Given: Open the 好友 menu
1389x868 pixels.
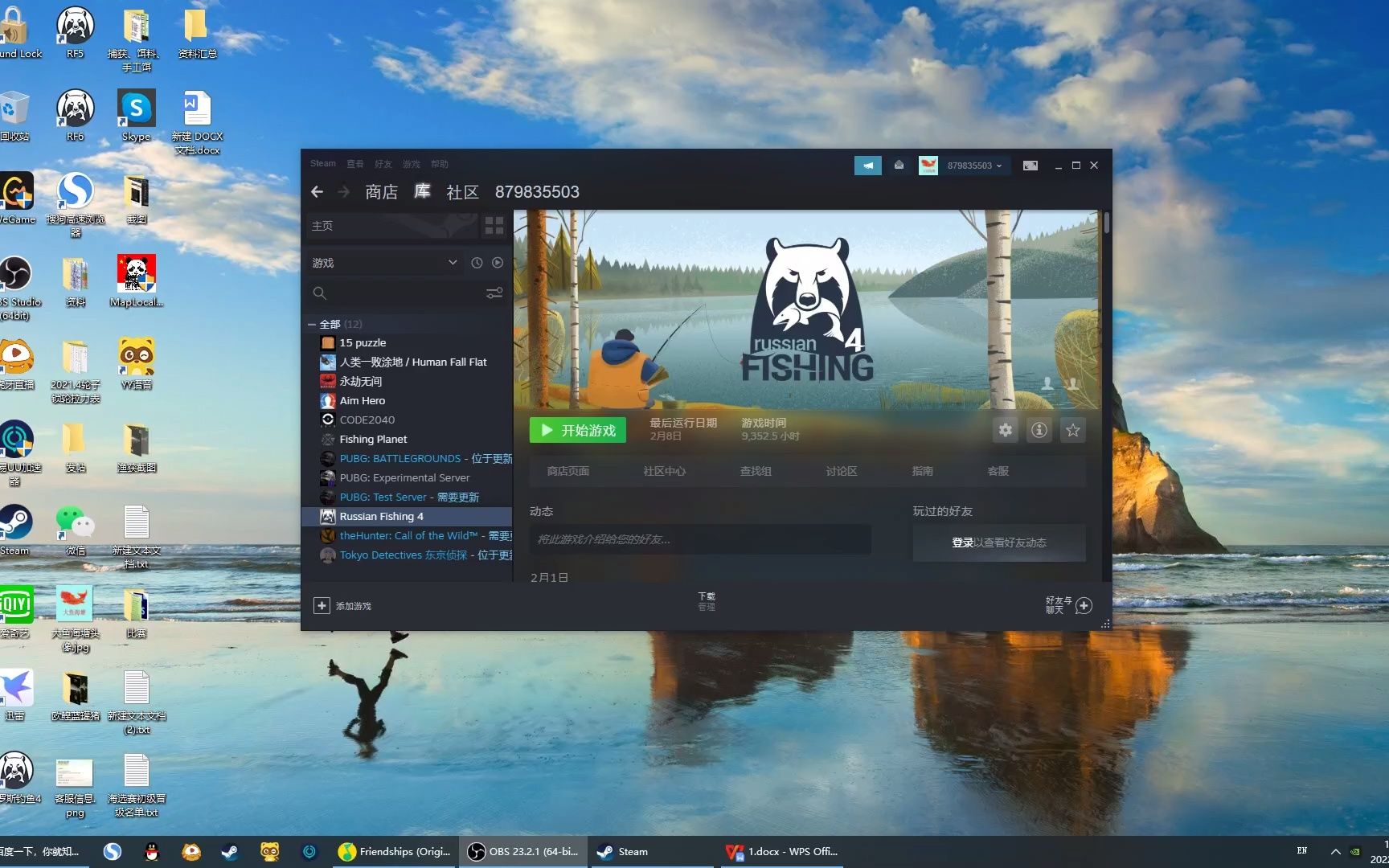Looking at the screenshot, I should (x=383, y=164).
